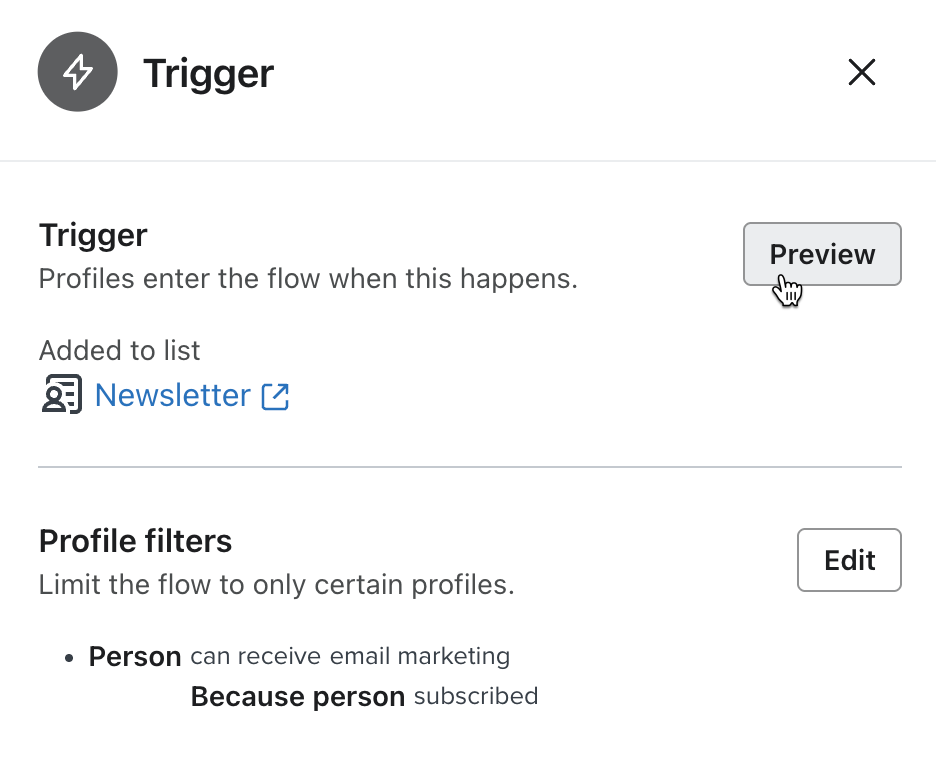Click the Because person subscribed text

click(364, 696)
